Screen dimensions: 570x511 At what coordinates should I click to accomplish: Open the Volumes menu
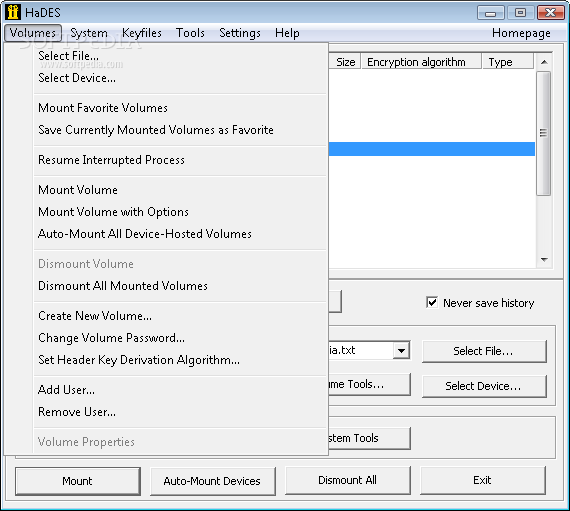33,33
